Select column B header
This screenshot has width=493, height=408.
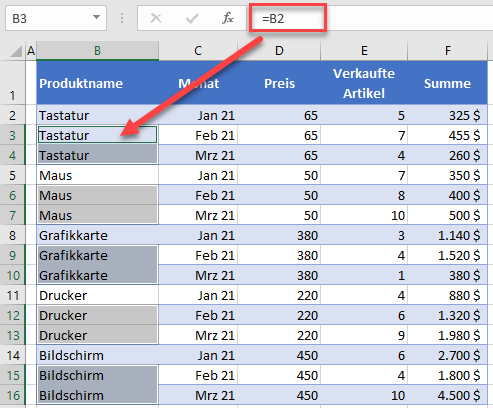tap(97, 51)
